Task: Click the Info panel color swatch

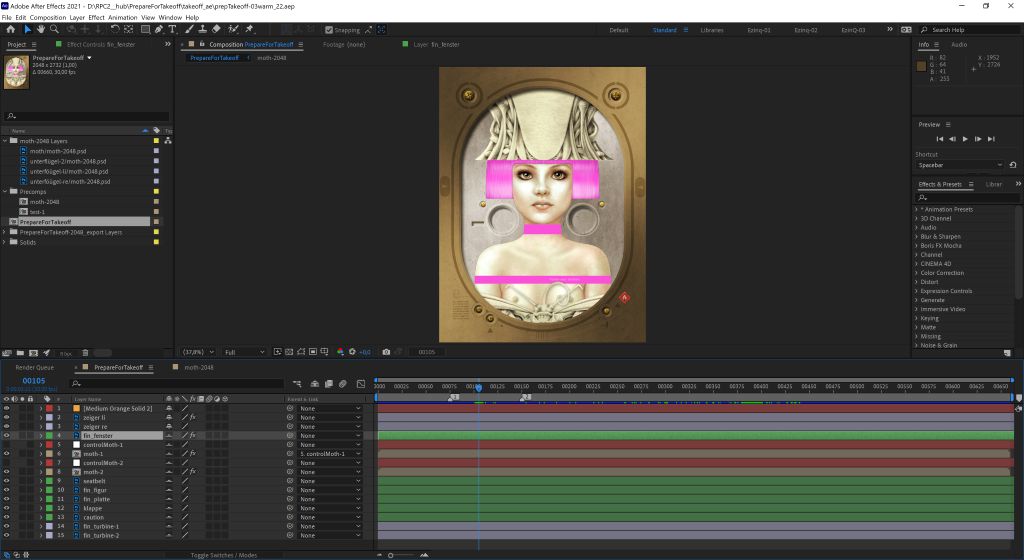Action: (x=921, y=66)
